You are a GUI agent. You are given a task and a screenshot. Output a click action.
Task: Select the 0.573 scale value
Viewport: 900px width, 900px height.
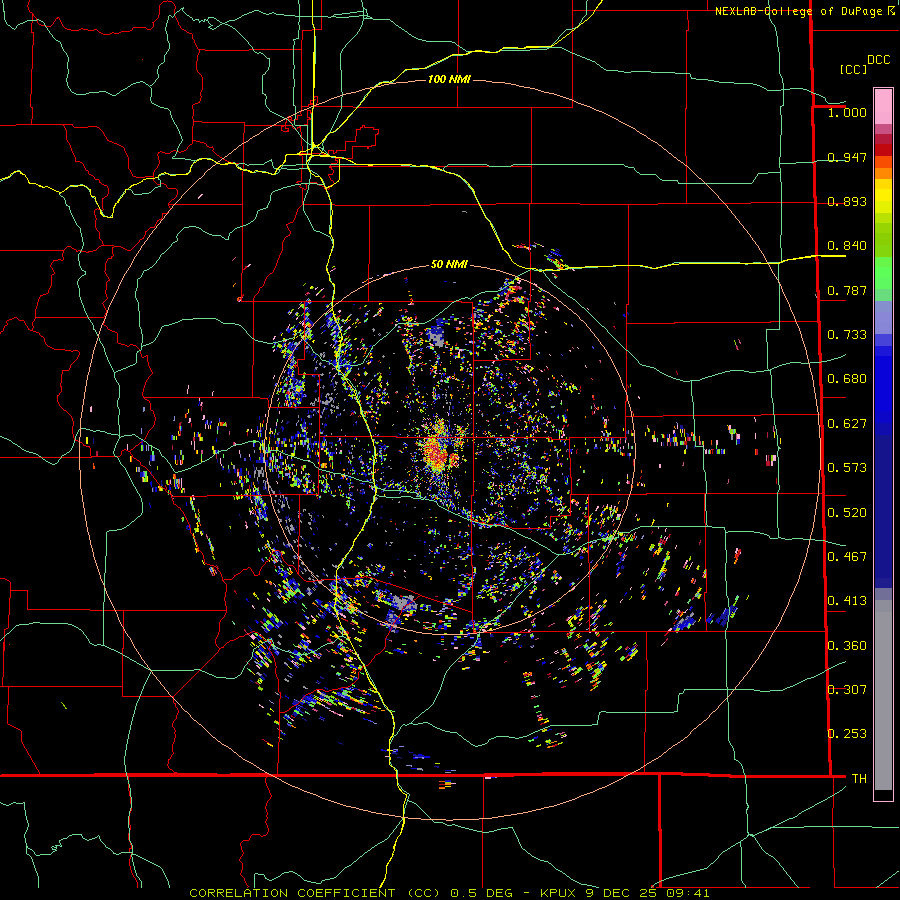847,468
